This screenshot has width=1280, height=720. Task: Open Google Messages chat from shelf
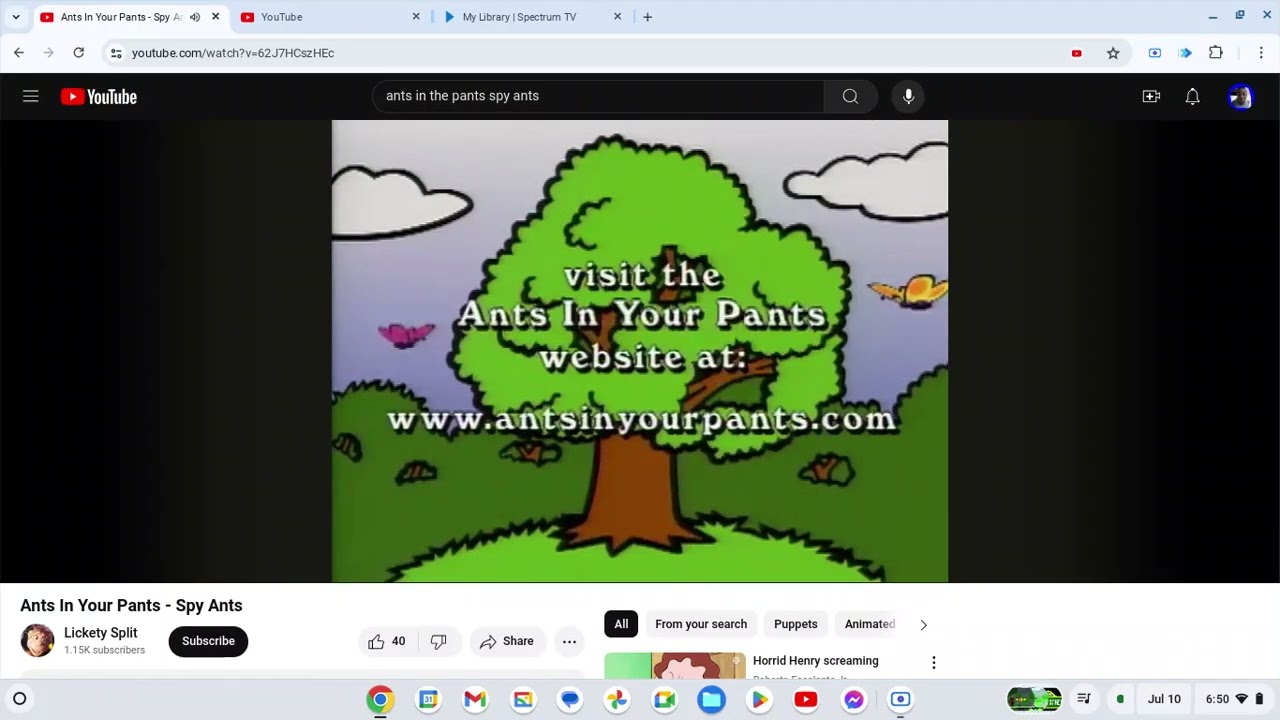pos(570,700)
